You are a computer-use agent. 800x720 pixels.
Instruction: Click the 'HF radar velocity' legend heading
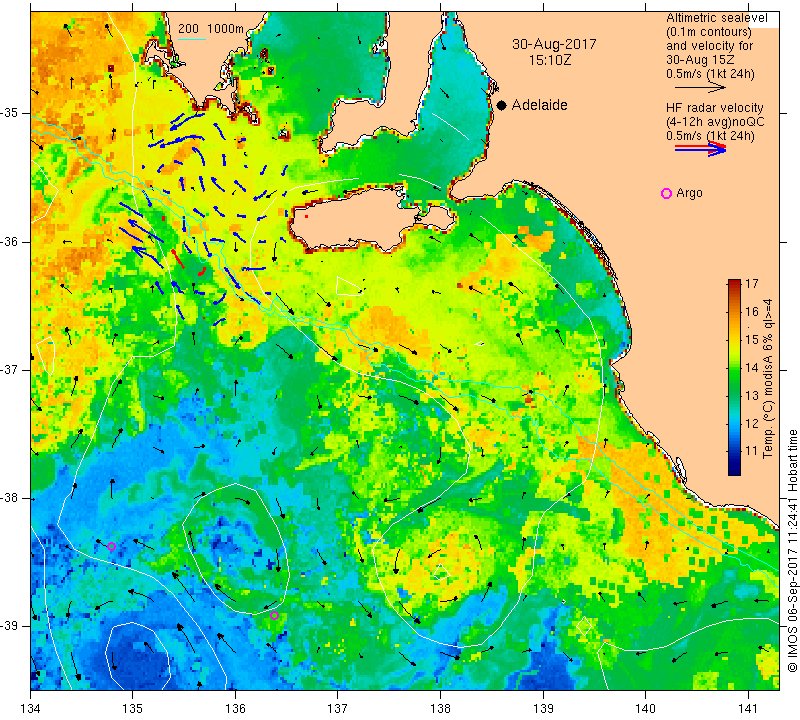coord(715,108)
